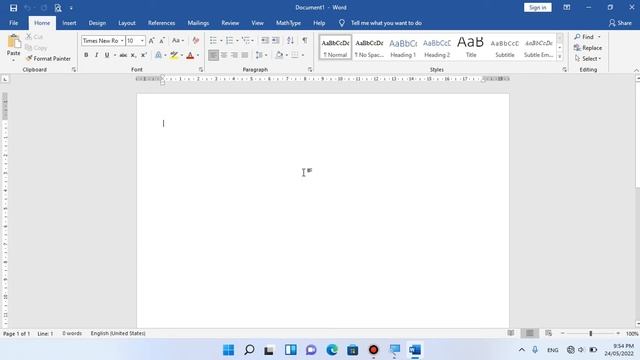Sort the selected text
Viewport: 640px width, 360px height.
[290, 40]
